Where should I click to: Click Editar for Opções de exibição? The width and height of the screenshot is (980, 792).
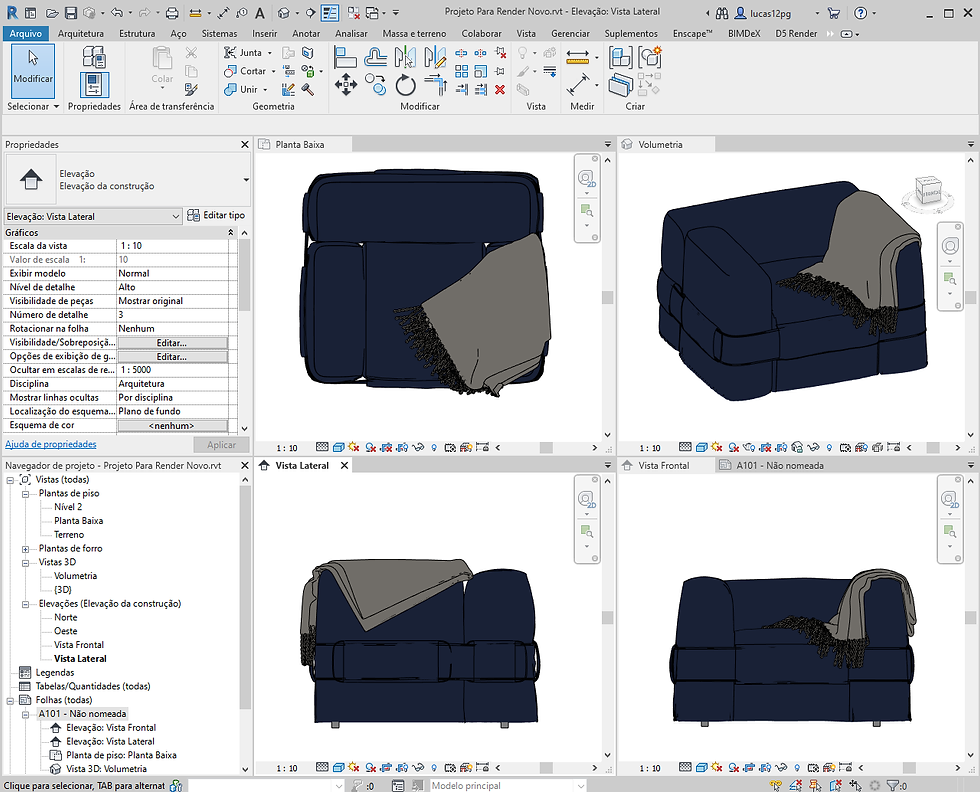click(172, 356)
